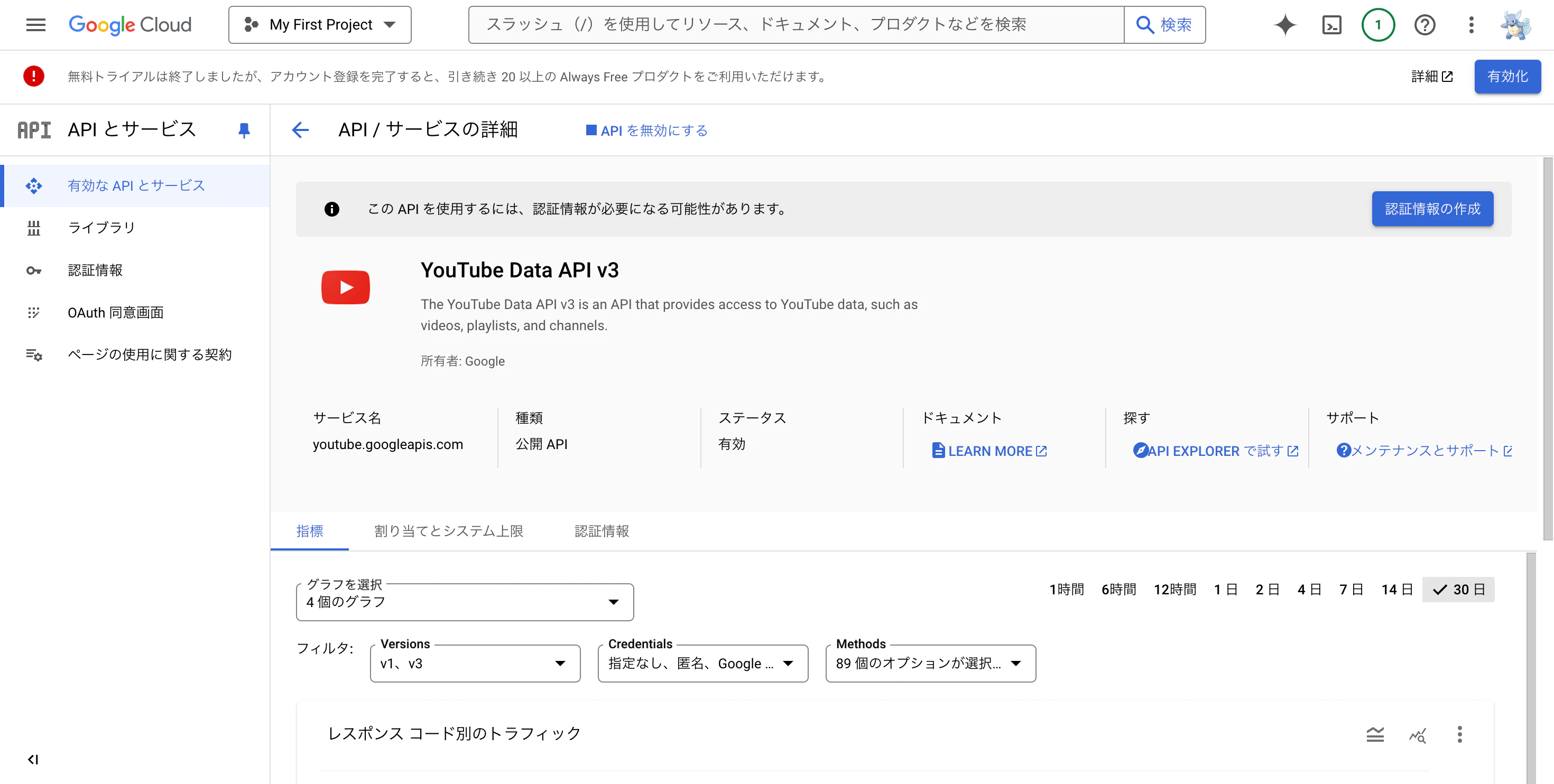Go back using the left arrow
Viewport: 1554px width, 784px height.
300,129
